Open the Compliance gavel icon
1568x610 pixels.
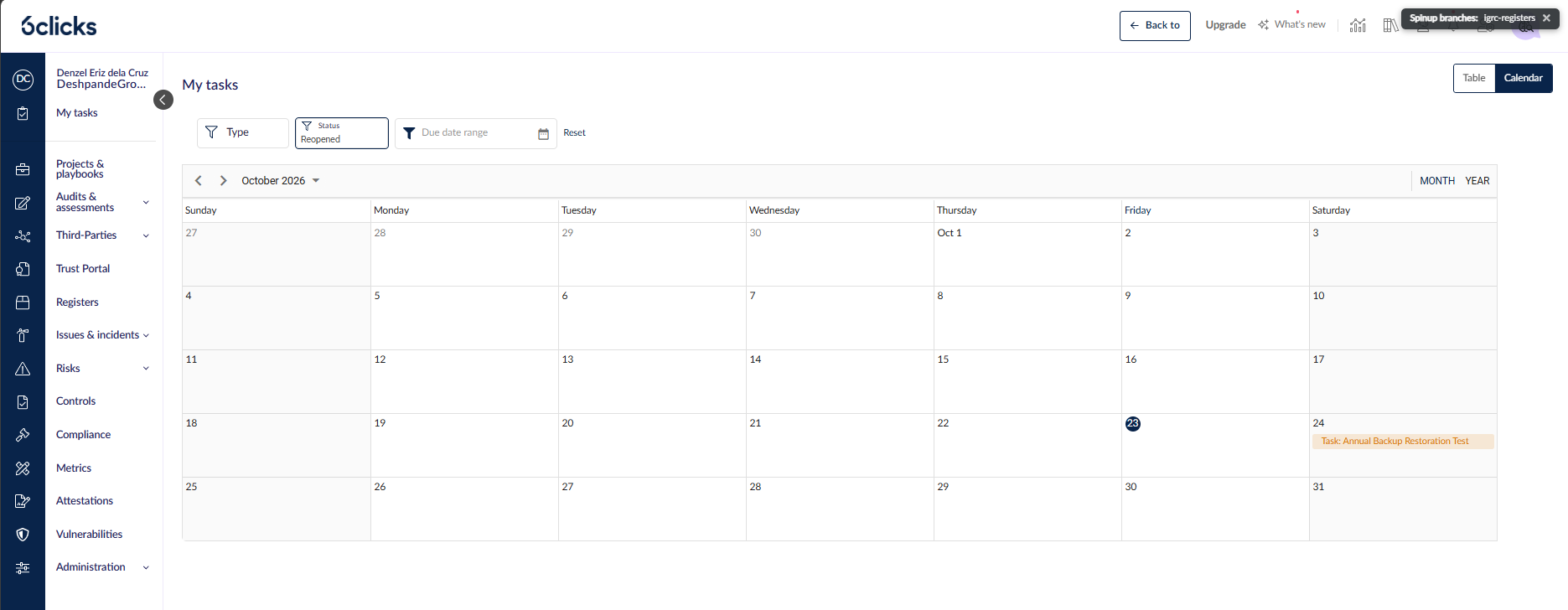(23, 435)
